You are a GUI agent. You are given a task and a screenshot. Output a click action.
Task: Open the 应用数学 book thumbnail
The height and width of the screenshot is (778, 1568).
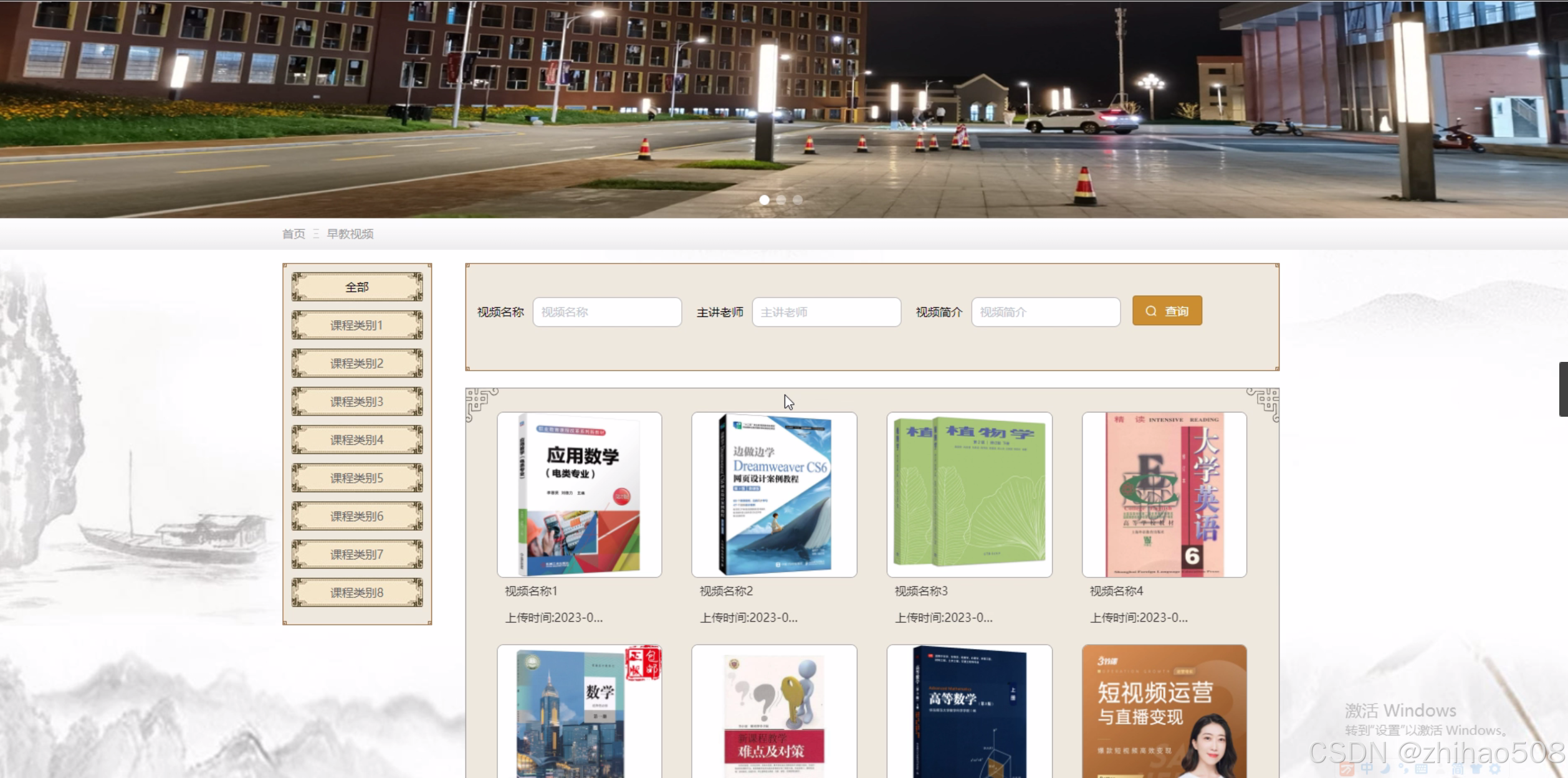click(579, 494)
